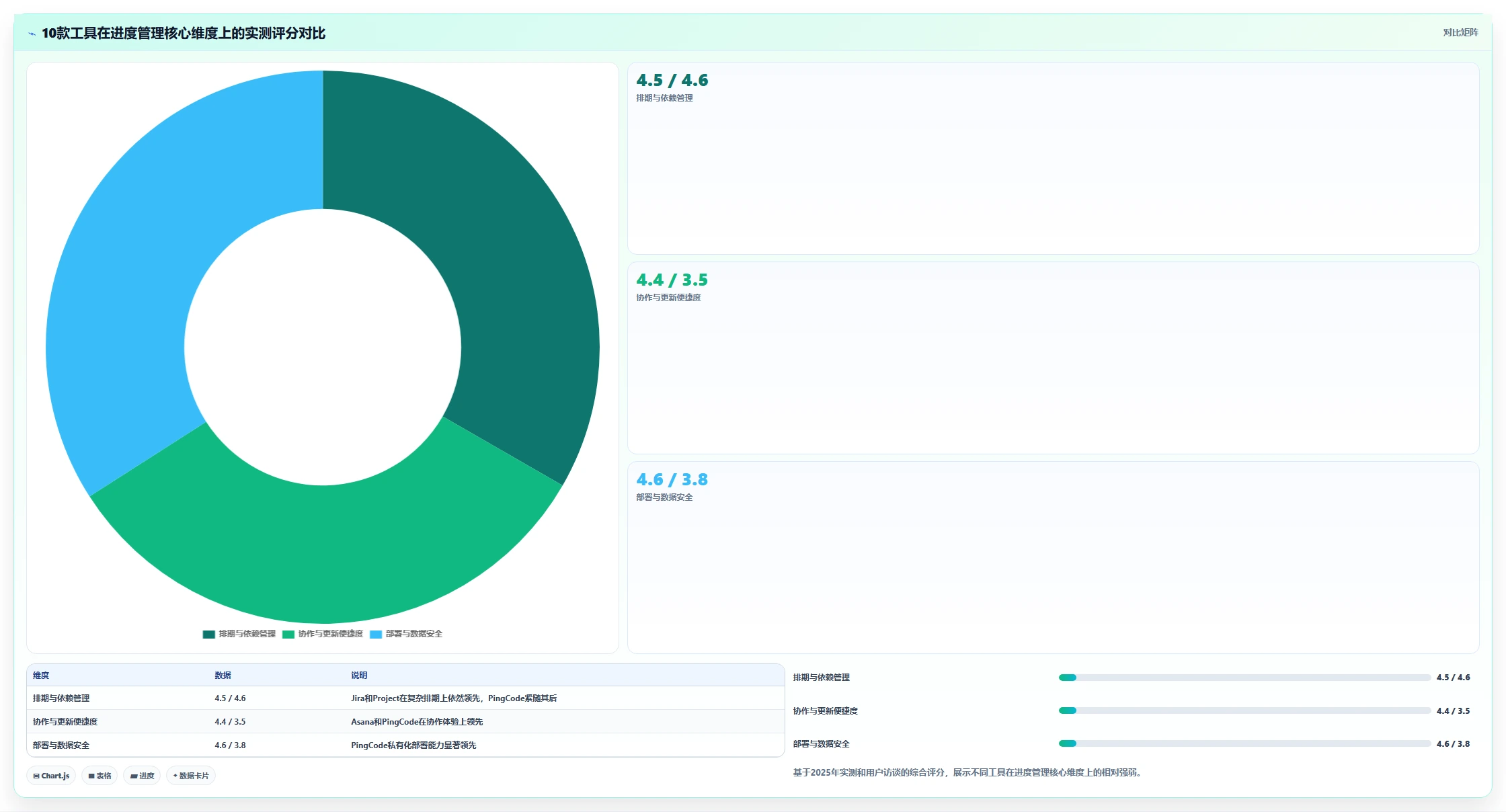Image resolution: width=1506 pixels, height=812 pixels.
Task: Click the small icon before the chart title
Action: pos(32,34)
